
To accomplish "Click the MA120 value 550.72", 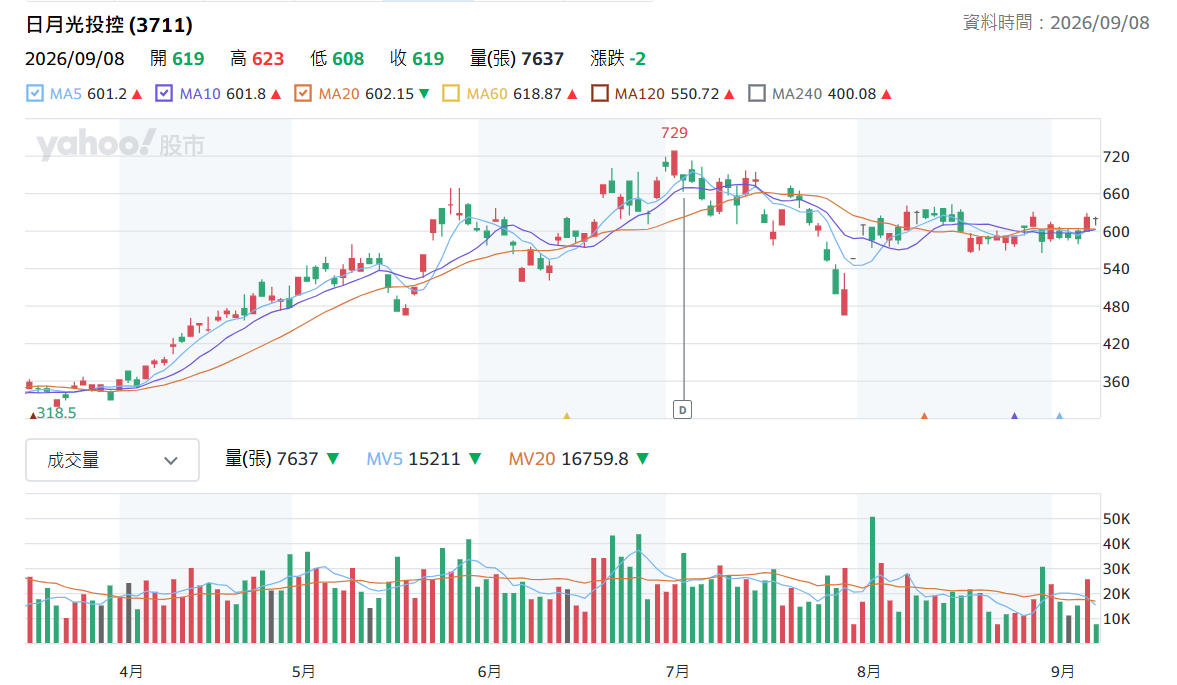I will point(695,94).
